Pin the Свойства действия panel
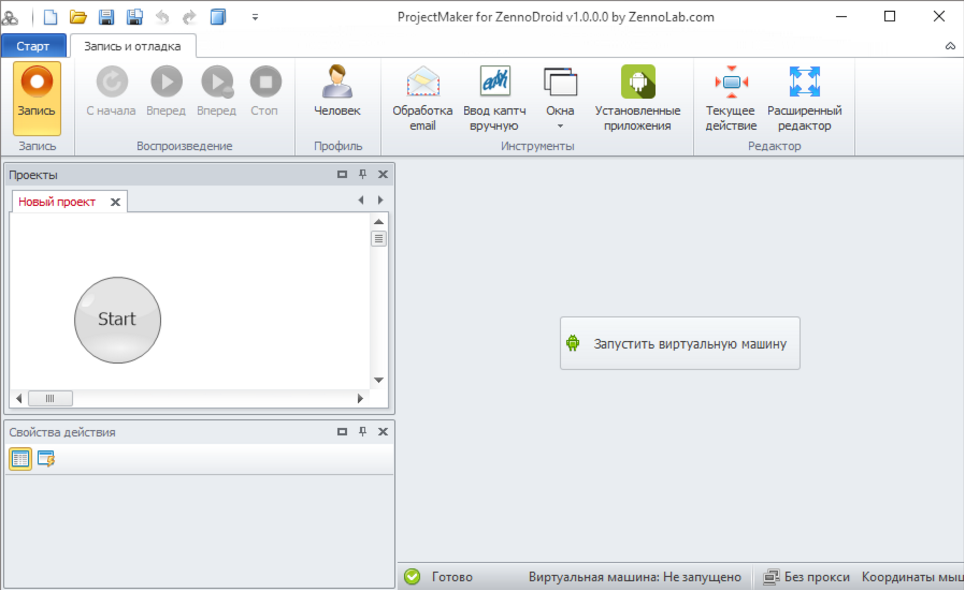The height and width of the screenshot is (590, 964). [x=363, y=432]
